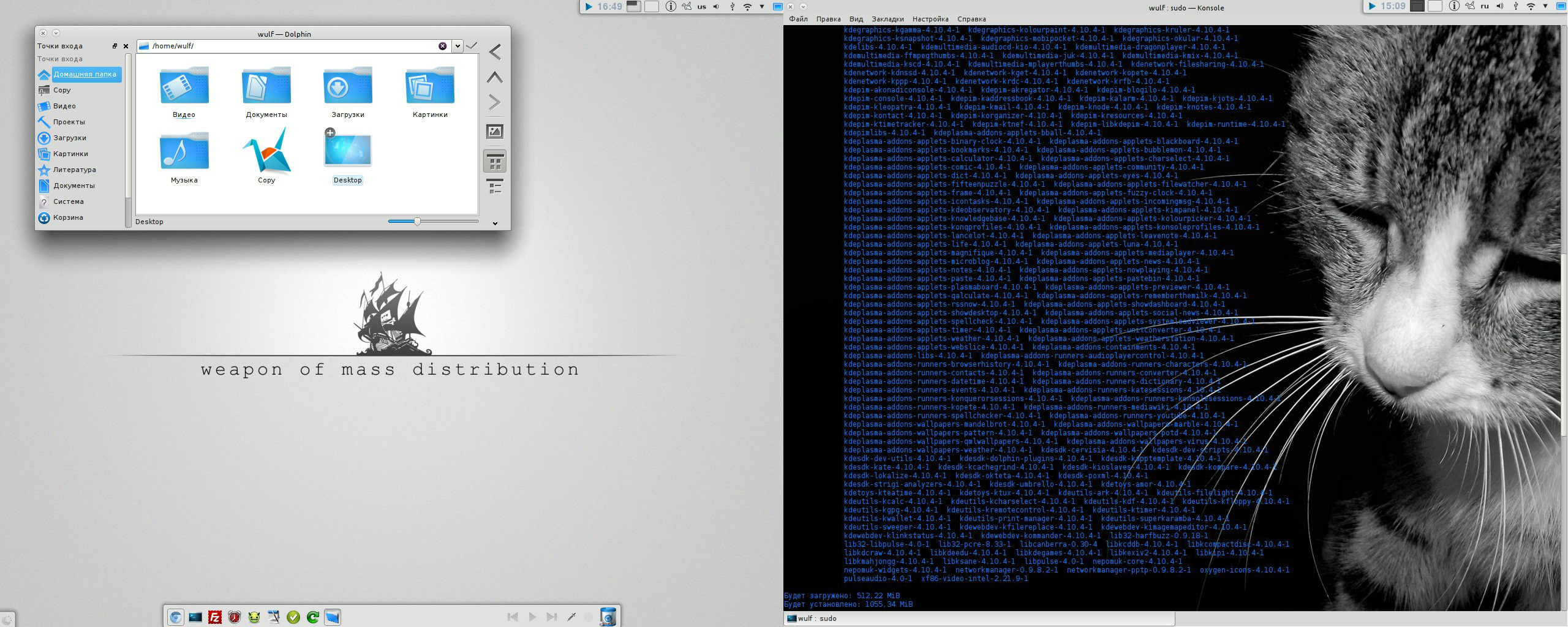Open Литература in the places sidebar
The image size is (1568, 627).
(x=80, y=170)
